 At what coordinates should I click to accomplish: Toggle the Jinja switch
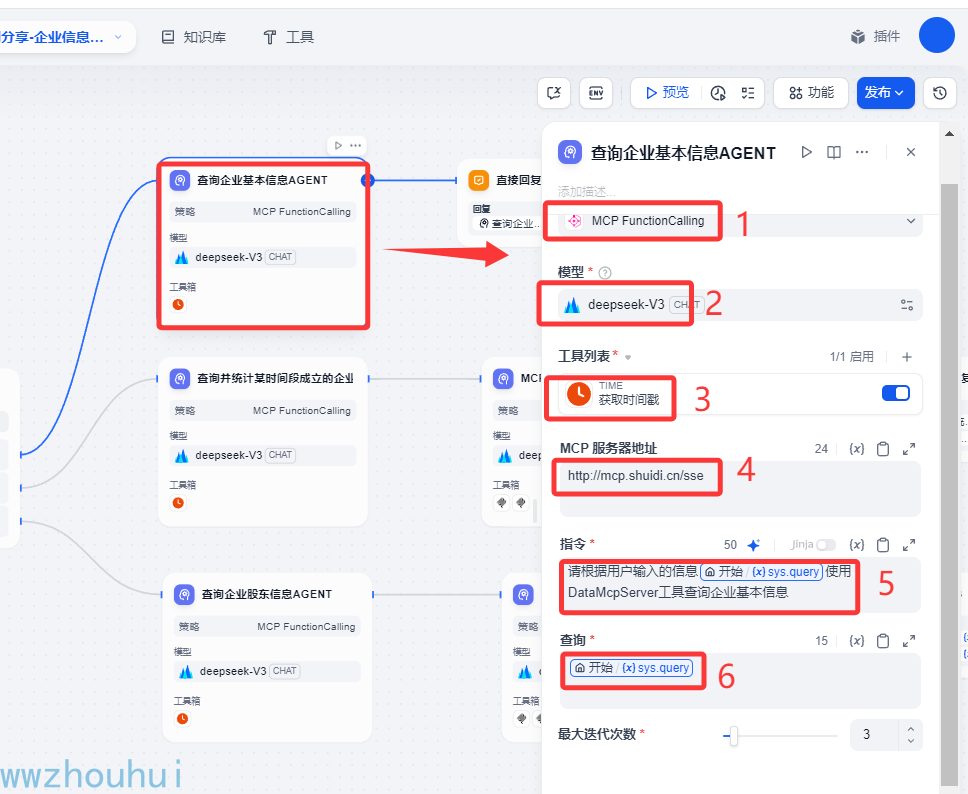click(825, 545)
